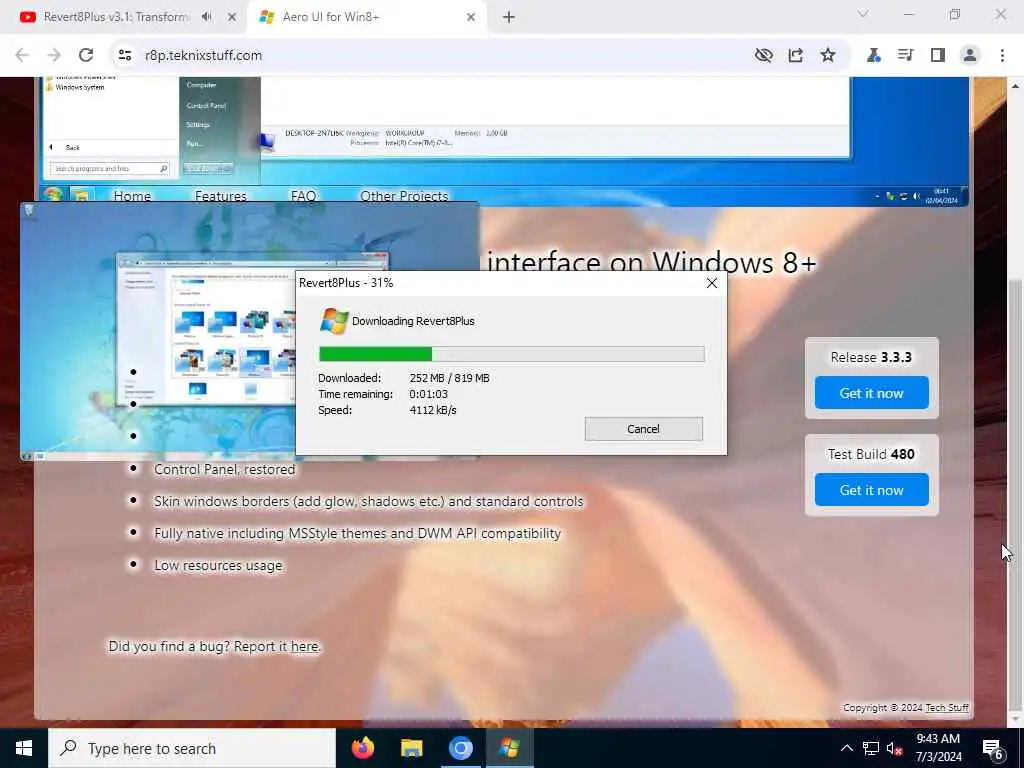Click the '4112 kB/s' speed value
This screenshot has width=1024, height=768.
433,410
